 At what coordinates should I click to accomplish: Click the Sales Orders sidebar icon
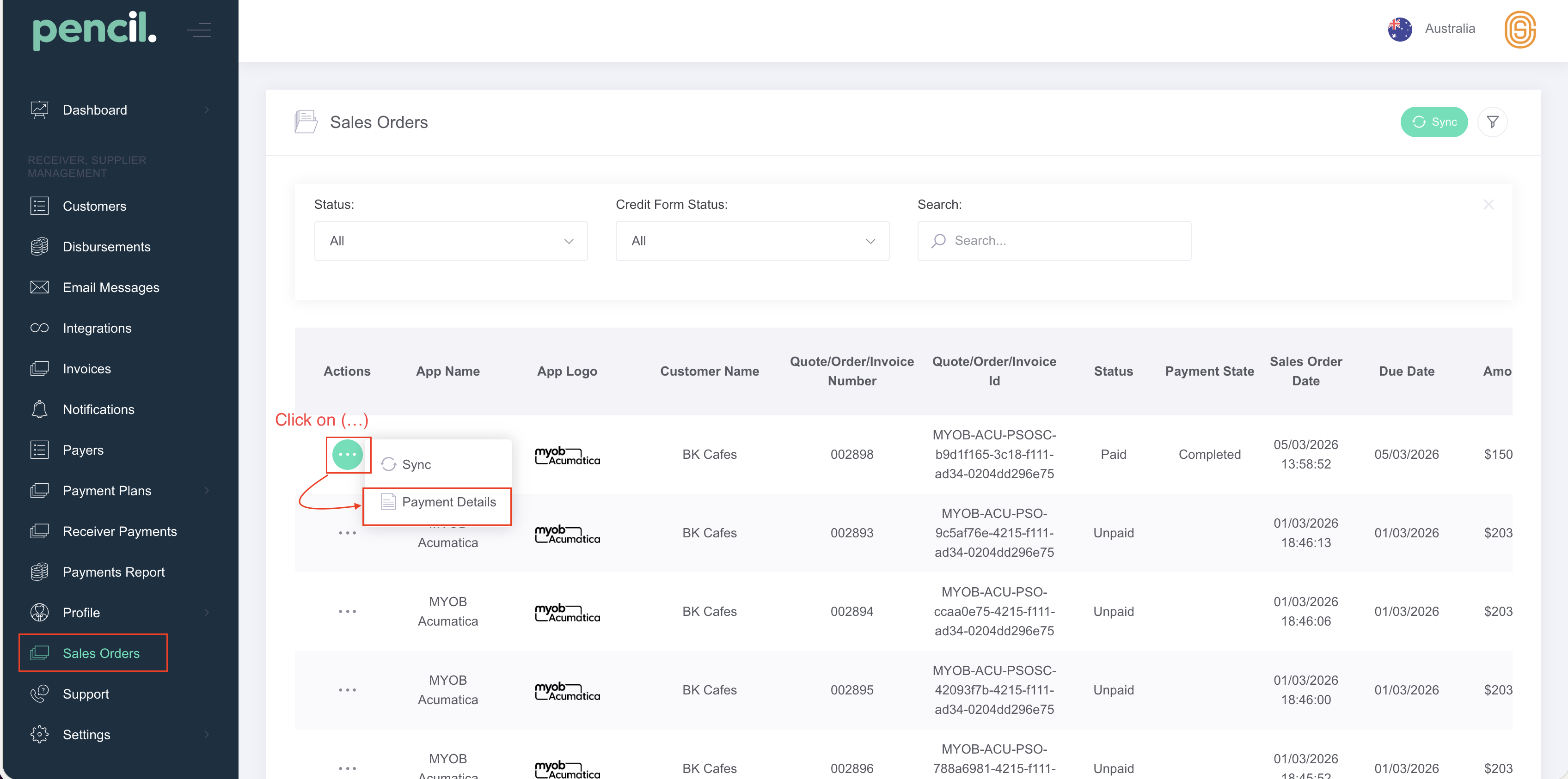tap(40, 653)
